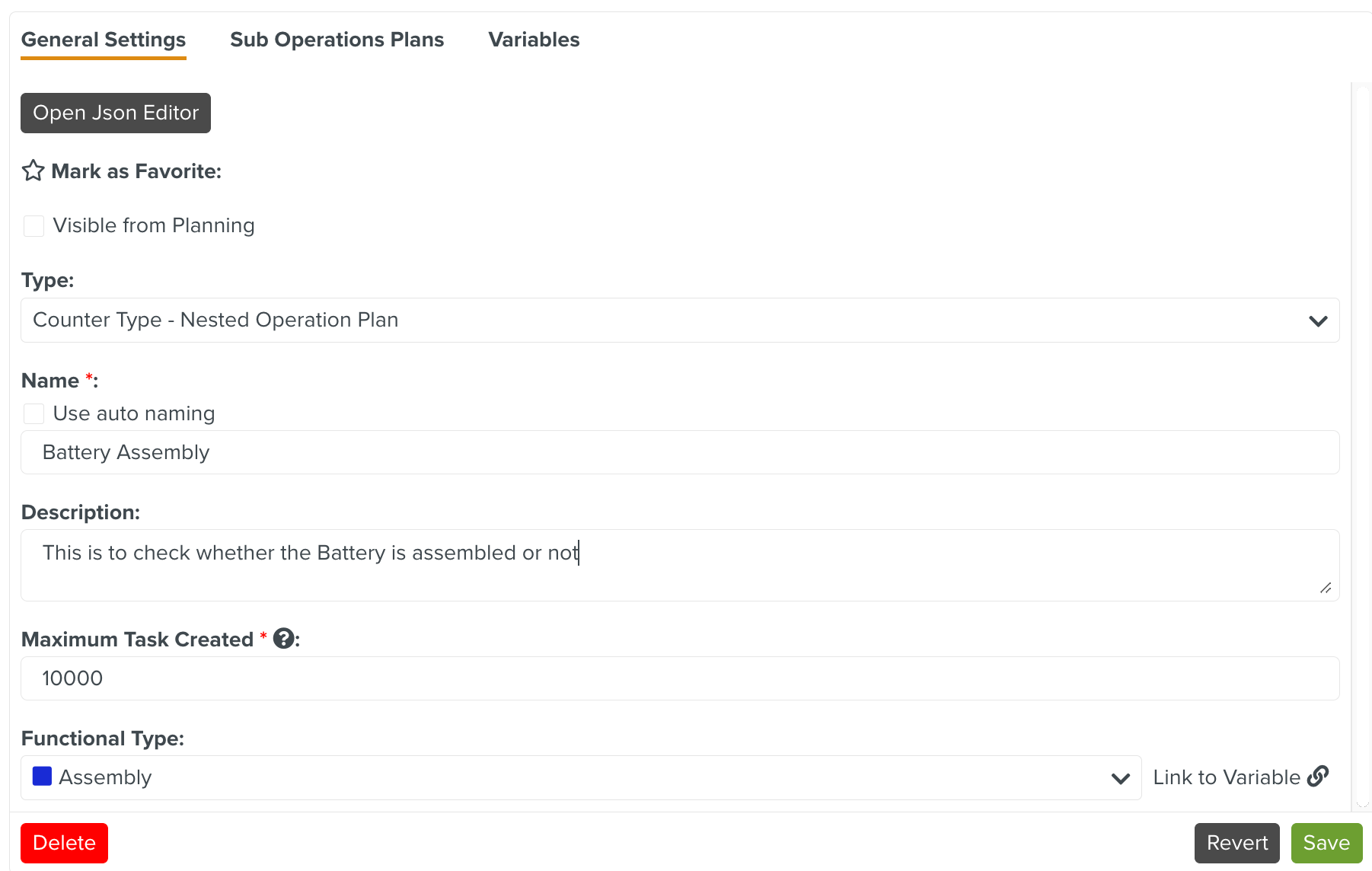
Task: Click the Type dropdown chevron arrow
Action: pyautogui.click(x=1318, y=321)
